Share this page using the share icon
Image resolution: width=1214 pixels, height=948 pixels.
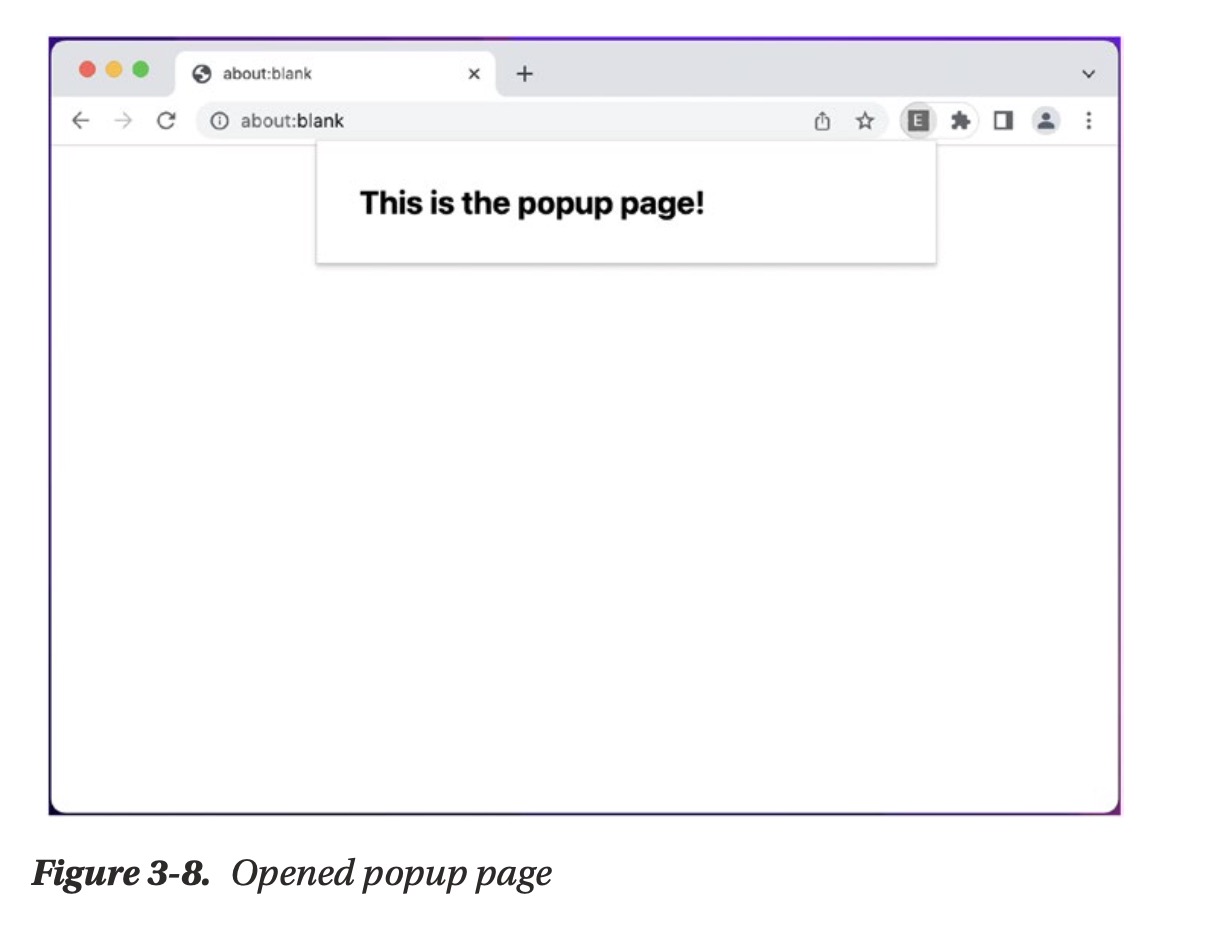coord(822,121)
